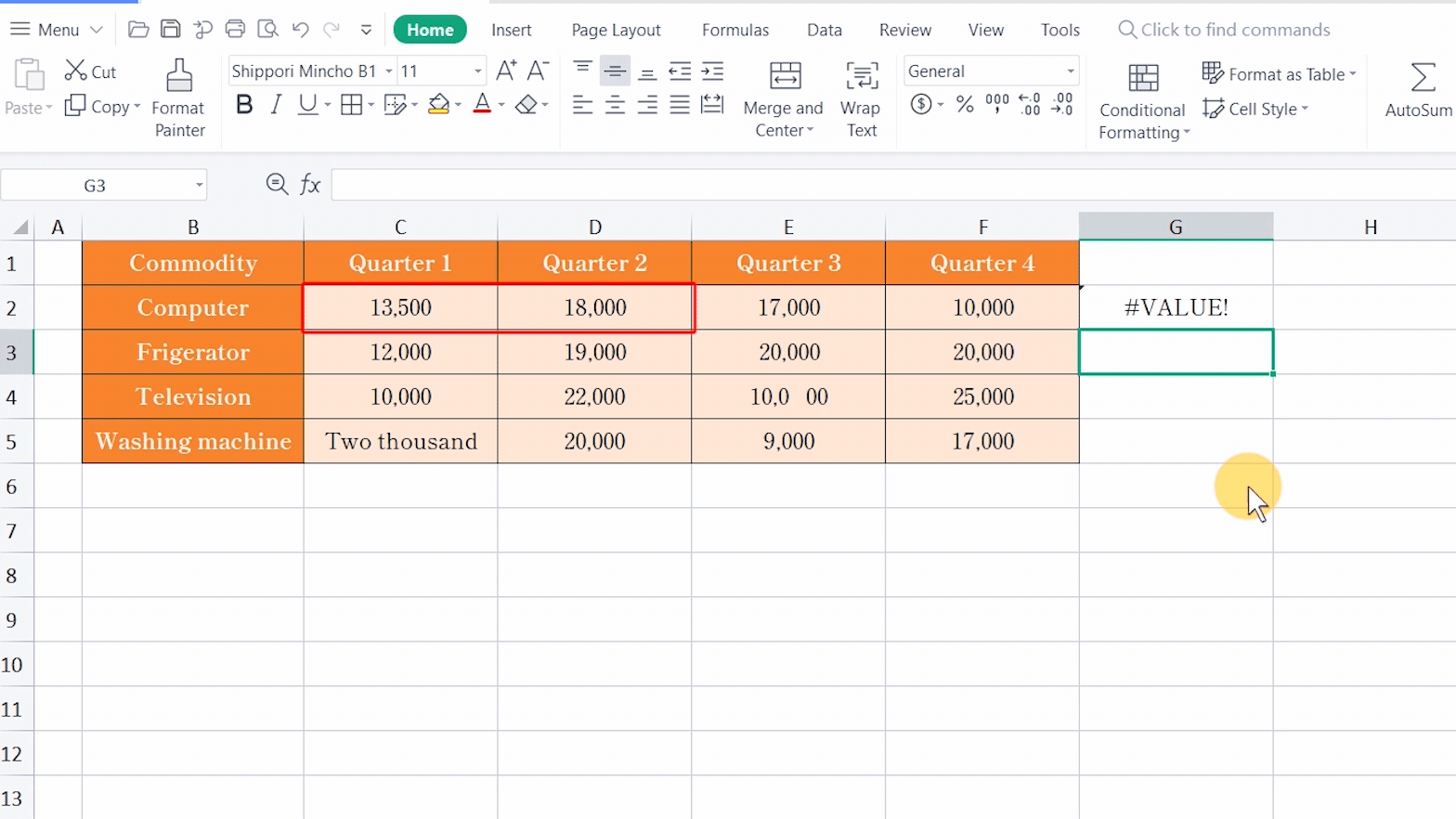
Task: Click the Merge and Center button
Action: [784, 98]
